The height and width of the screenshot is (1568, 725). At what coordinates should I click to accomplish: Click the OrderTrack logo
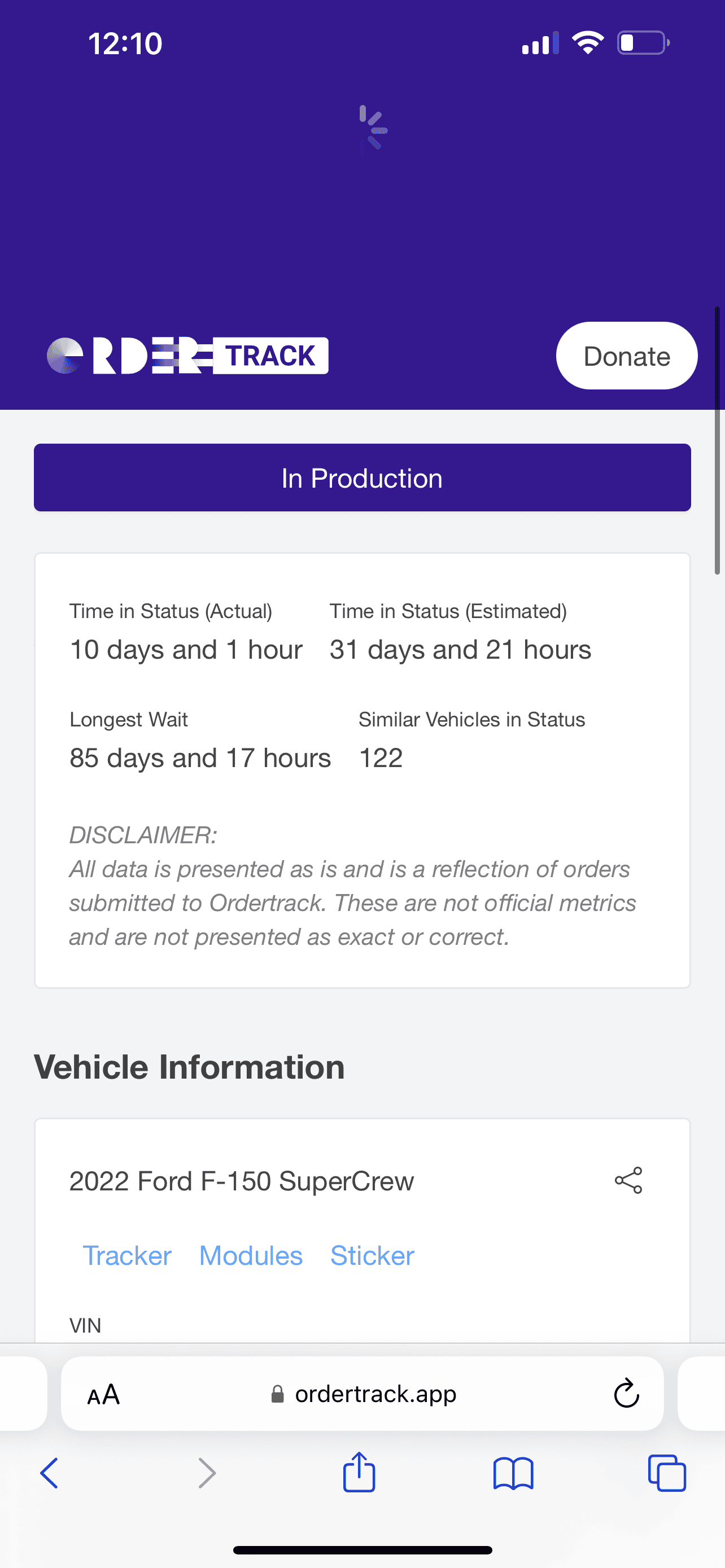pos(187,356)
